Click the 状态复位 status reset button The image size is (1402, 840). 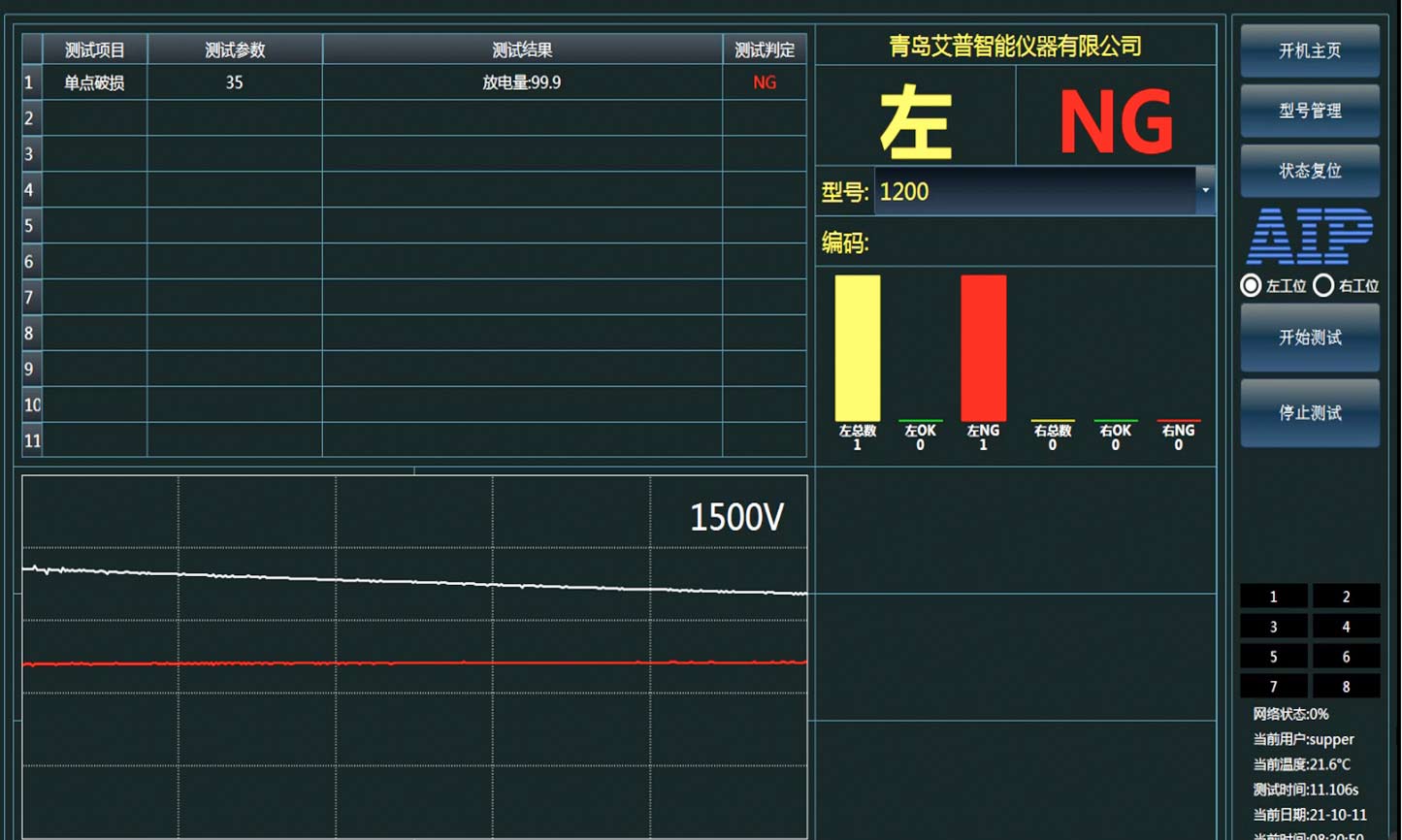click(x=1309, y=170)
